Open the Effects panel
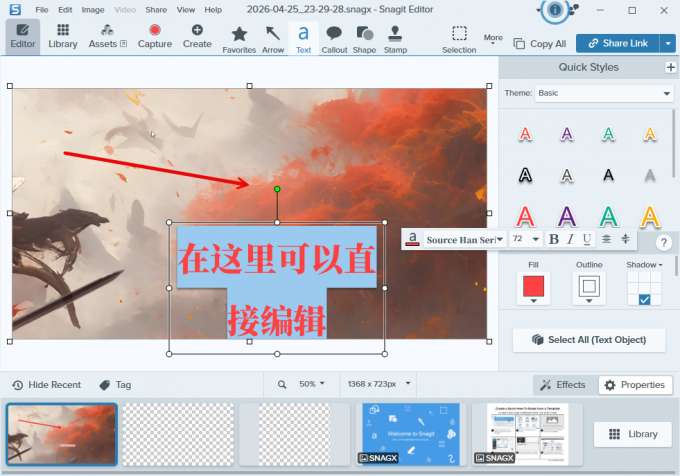The image size is (680, 476). 563,385
